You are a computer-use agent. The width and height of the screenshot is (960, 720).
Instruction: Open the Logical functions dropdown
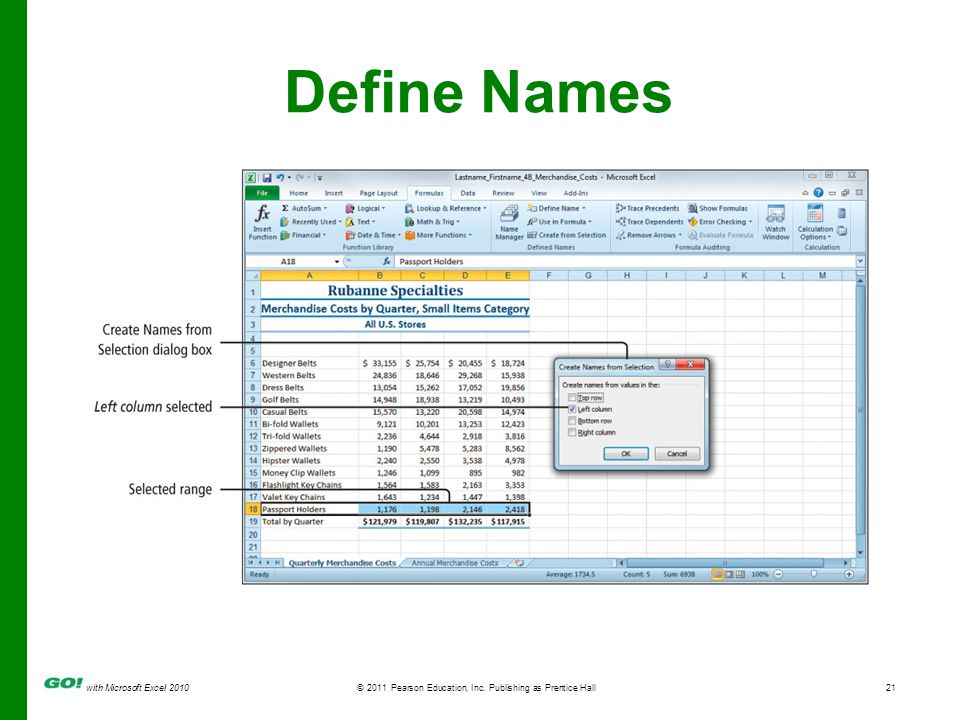pos(366,208)
